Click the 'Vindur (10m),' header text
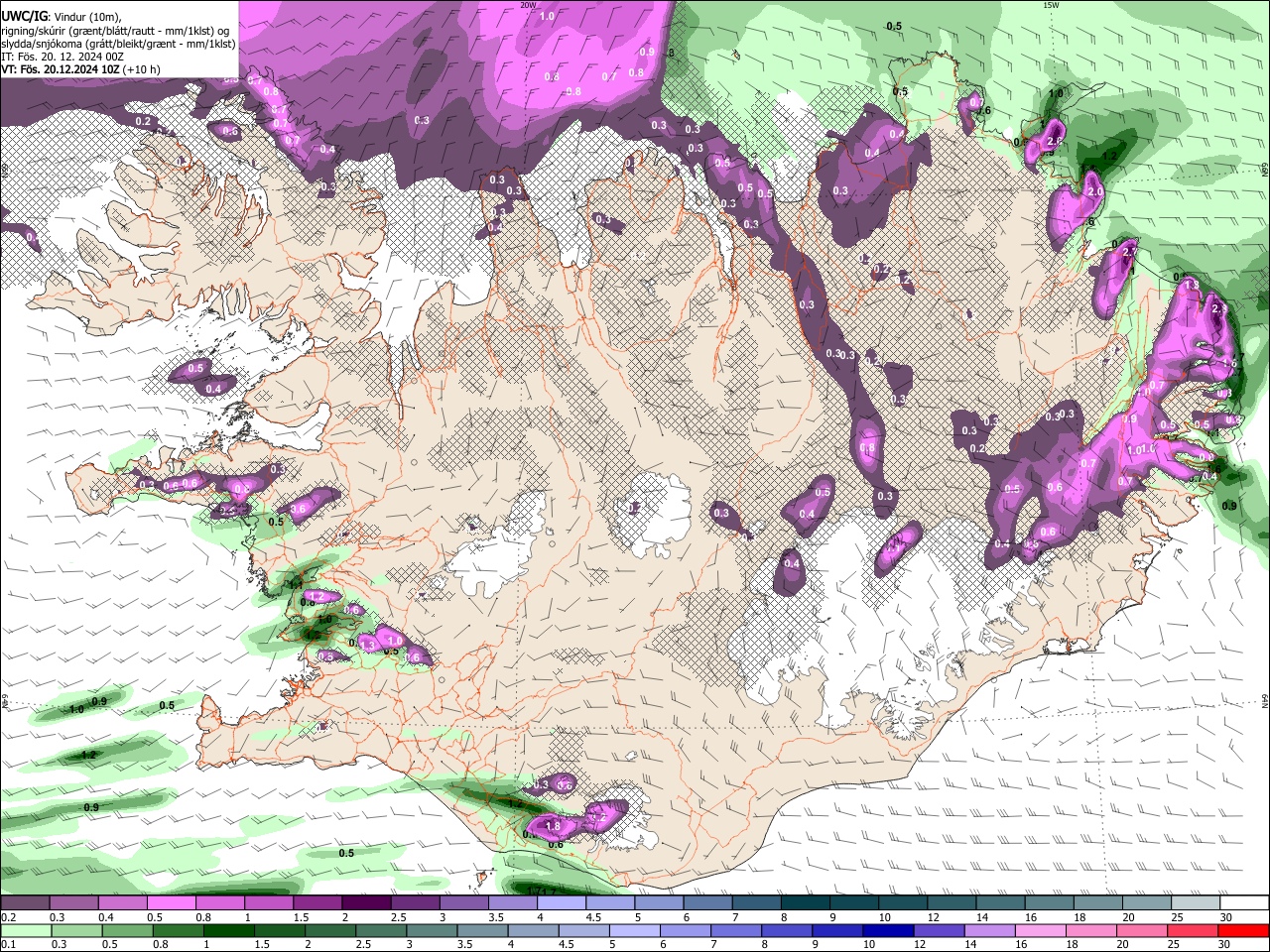1270x952 pixels. 86,17
